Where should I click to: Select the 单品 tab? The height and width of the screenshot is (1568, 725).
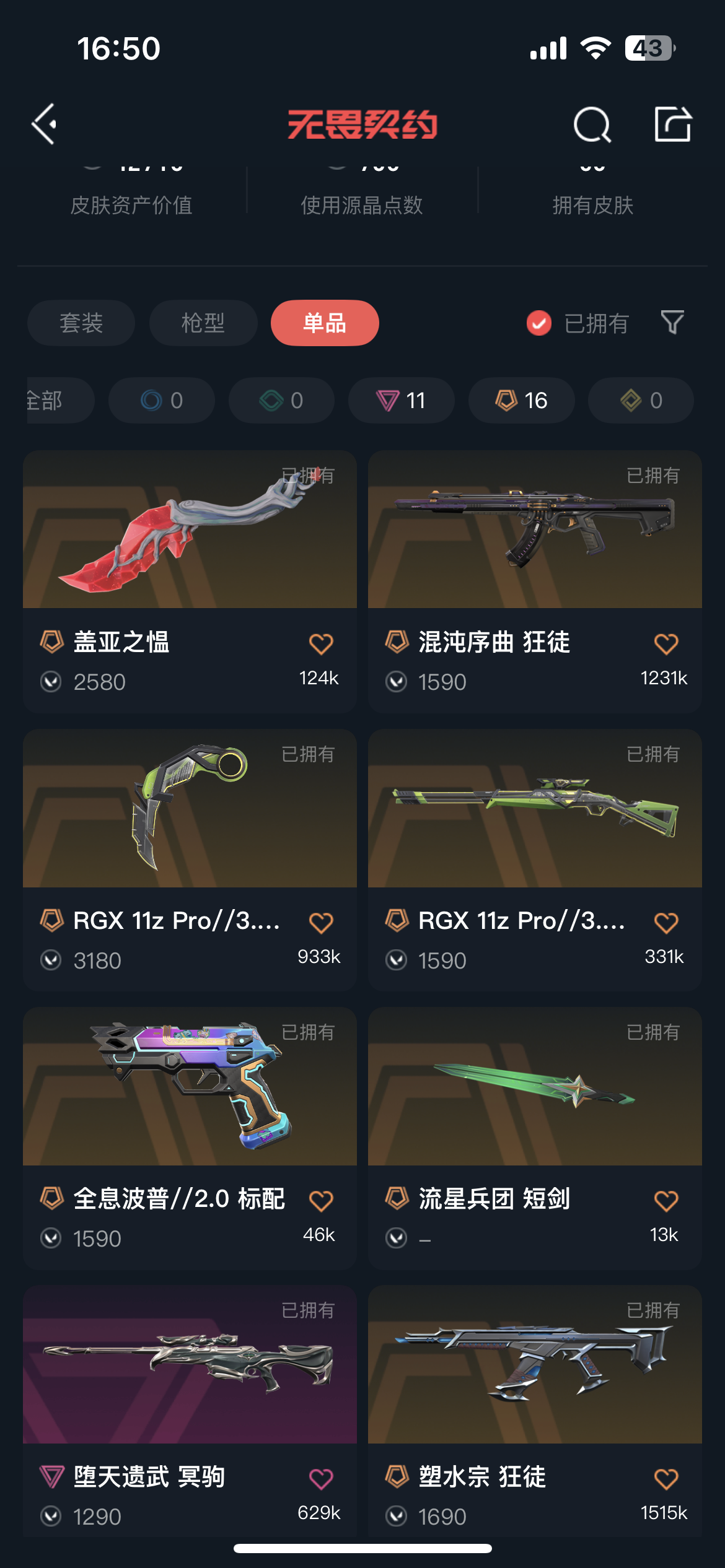tap(325, 323)
